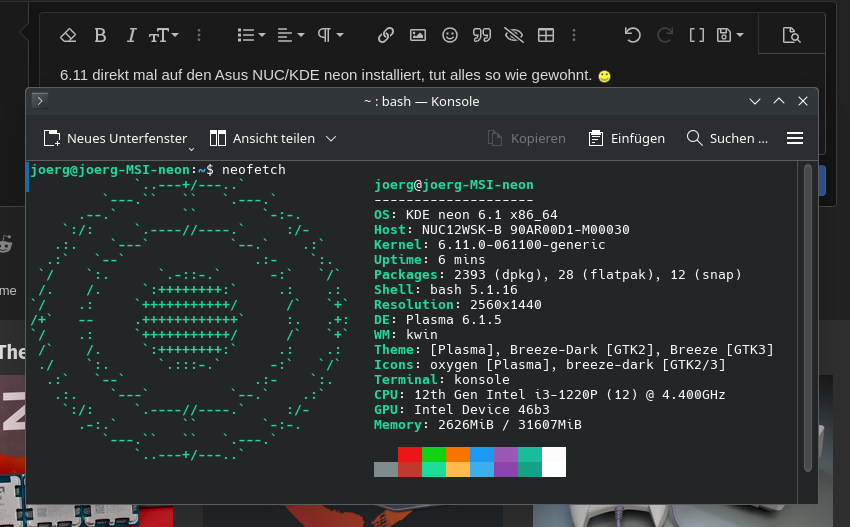
Task: Redo edit in editor toolbar
Action: coord(665,36)
